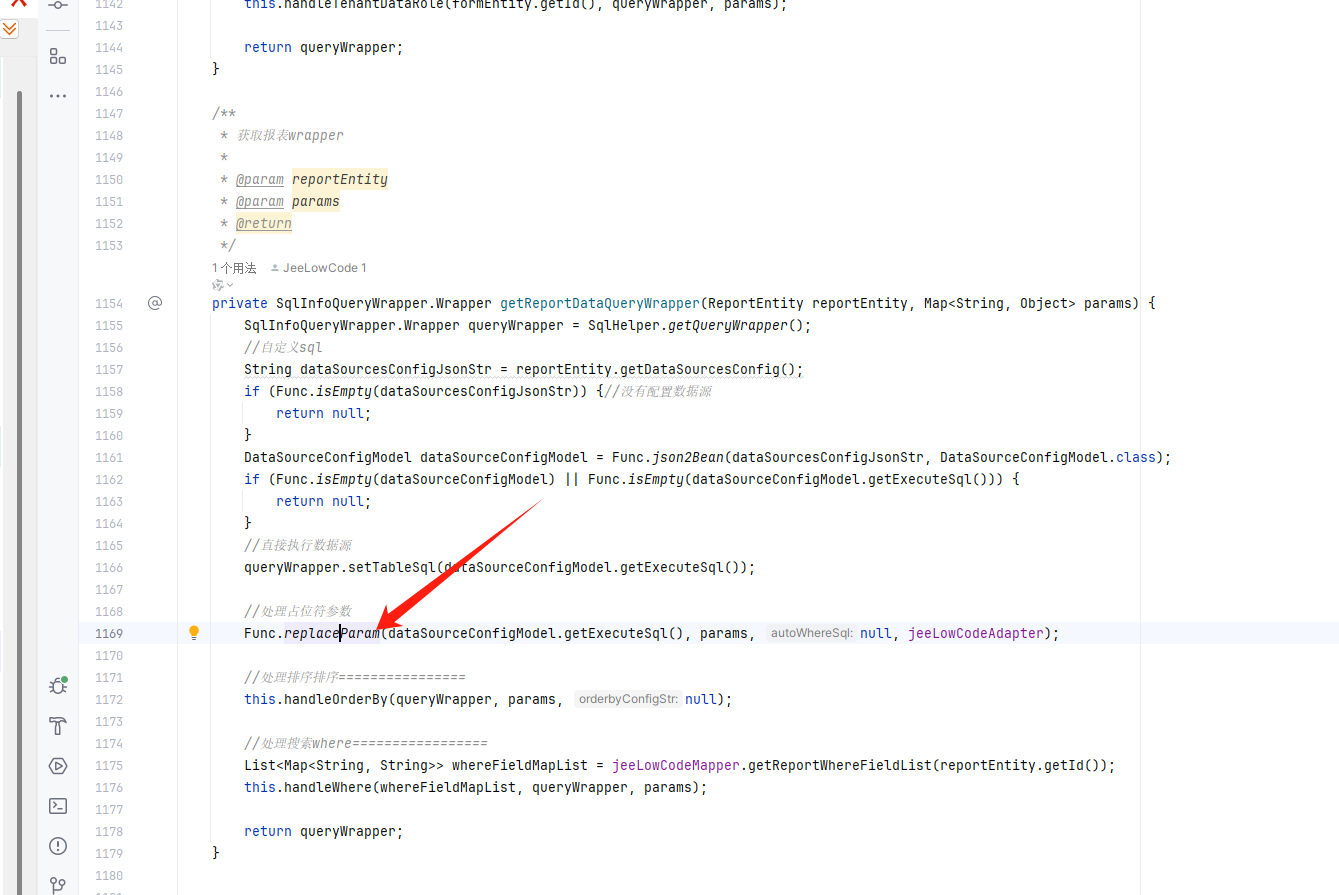Click the 'orderbyConfigStr:' parameter hint
This screenshot has height=895, width=1339.
pyautogui.click(x=629, y=699)
